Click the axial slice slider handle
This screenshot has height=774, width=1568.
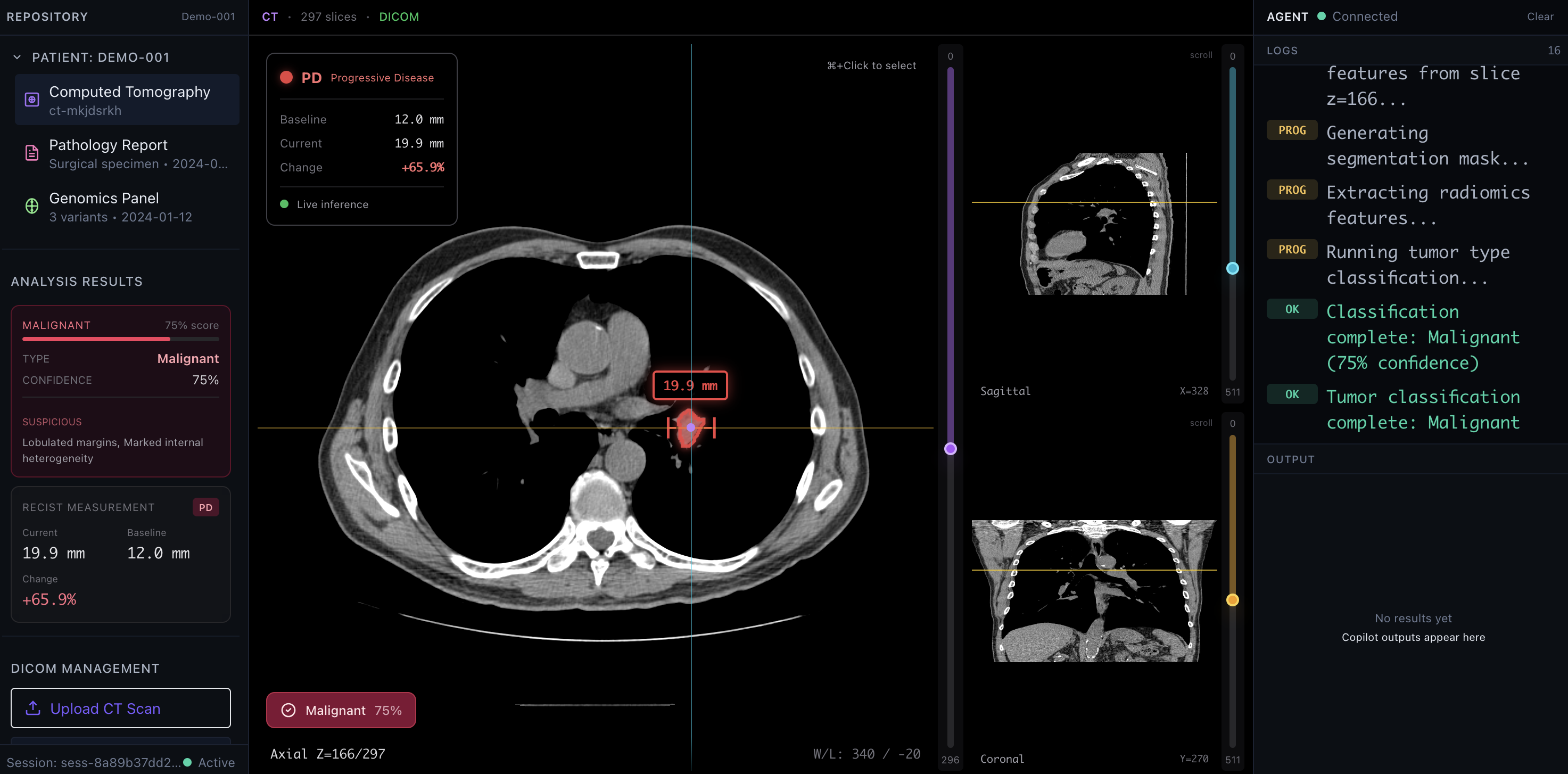click(950, 449)
